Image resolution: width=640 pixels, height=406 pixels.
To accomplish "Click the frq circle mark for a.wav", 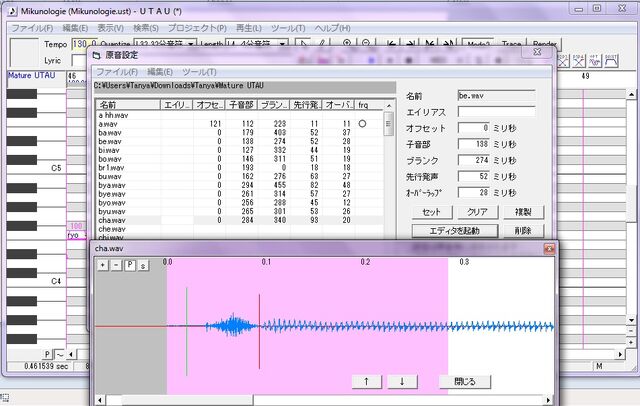I will [x=362, y=124].
